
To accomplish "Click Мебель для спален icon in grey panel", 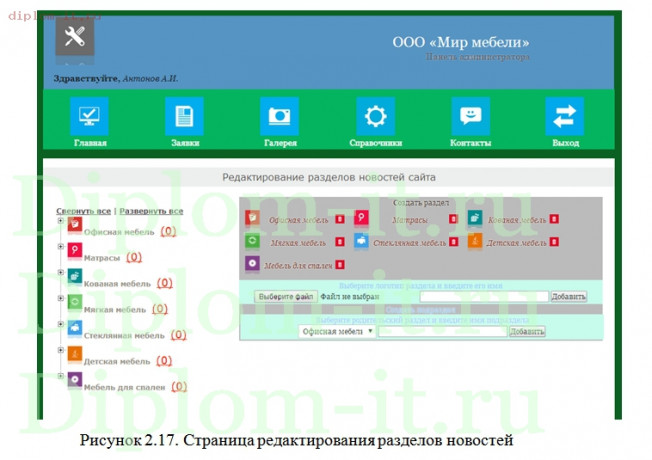I will pyautogui.click(x=252, y=263).
